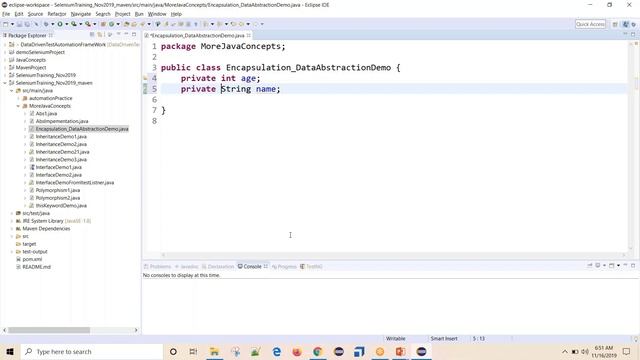The width and height of the screenshot is (640, 360).
Task: Open the Navigate menu
Action: click(81, 14)
